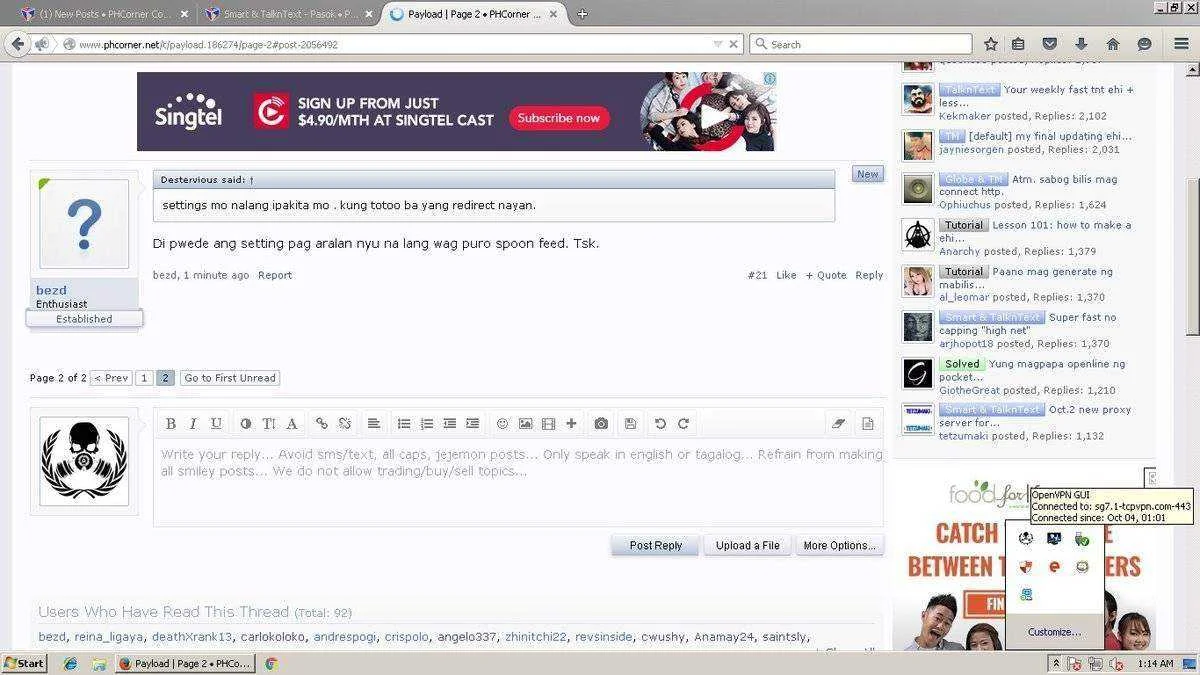Click Customize in the tray popup

point(1054,632)
